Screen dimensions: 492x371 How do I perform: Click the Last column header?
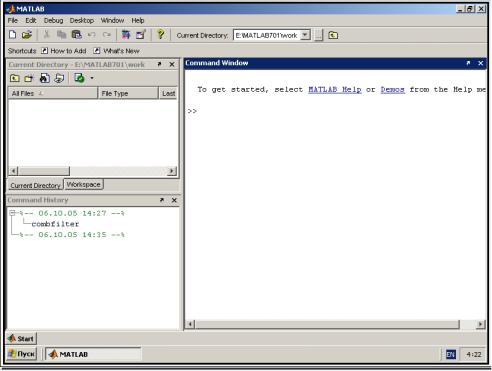coord(168,93)
